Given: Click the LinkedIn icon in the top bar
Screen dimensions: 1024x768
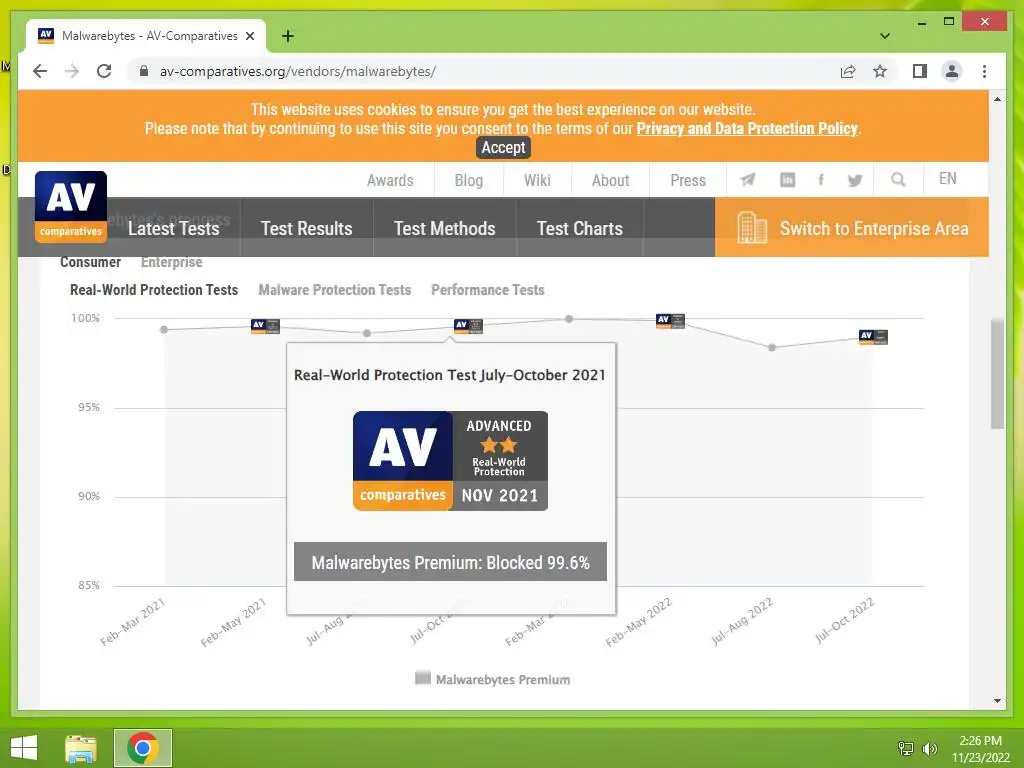Looking at the screenshot, I should tap(788, 180).
